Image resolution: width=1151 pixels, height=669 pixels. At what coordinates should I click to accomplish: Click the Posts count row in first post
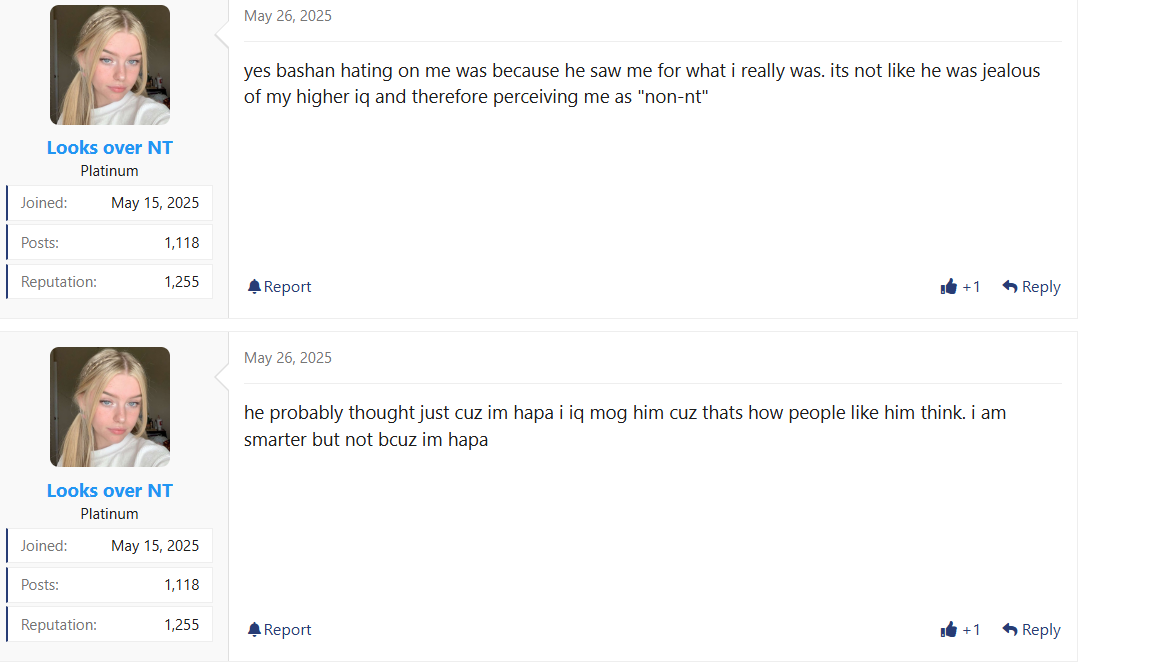coord(110,243)
